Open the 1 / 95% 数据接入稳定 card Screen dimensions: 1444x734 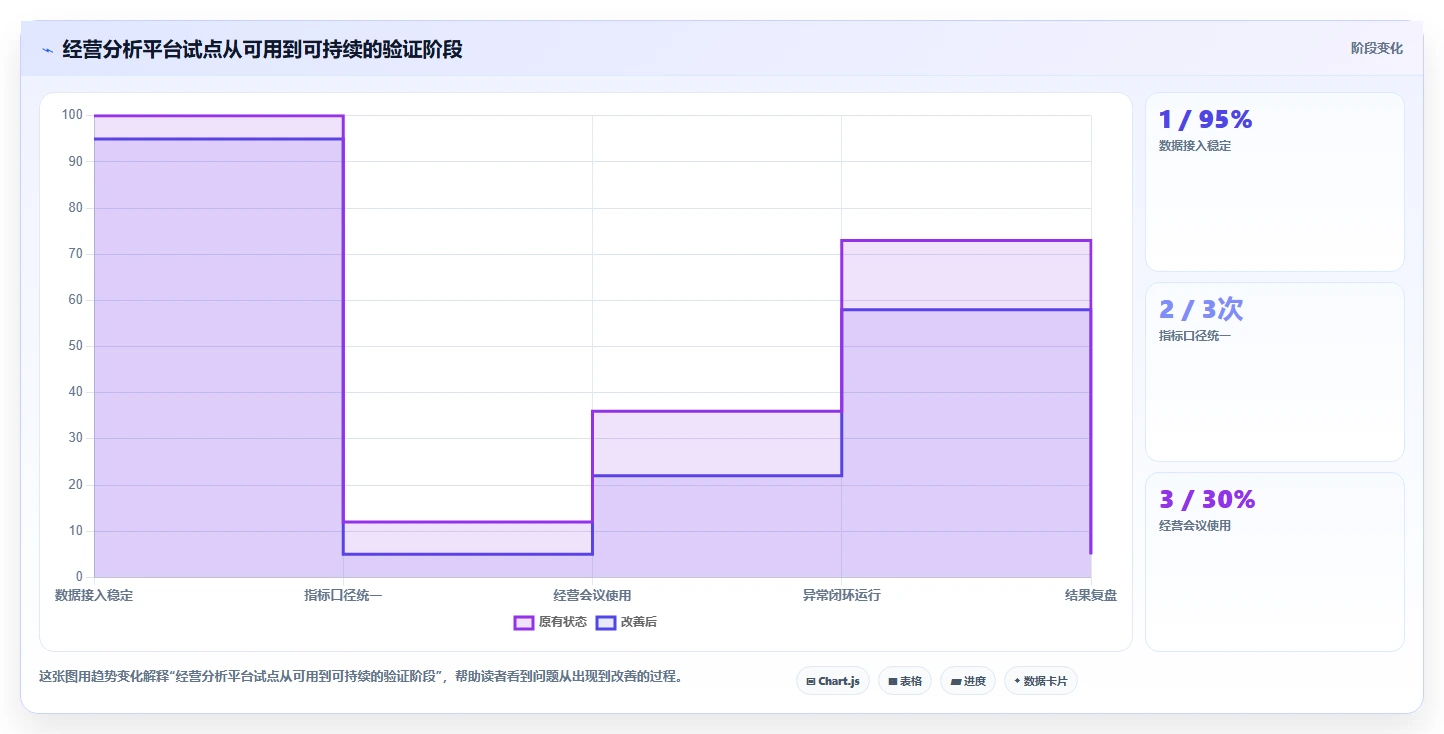1274,182
